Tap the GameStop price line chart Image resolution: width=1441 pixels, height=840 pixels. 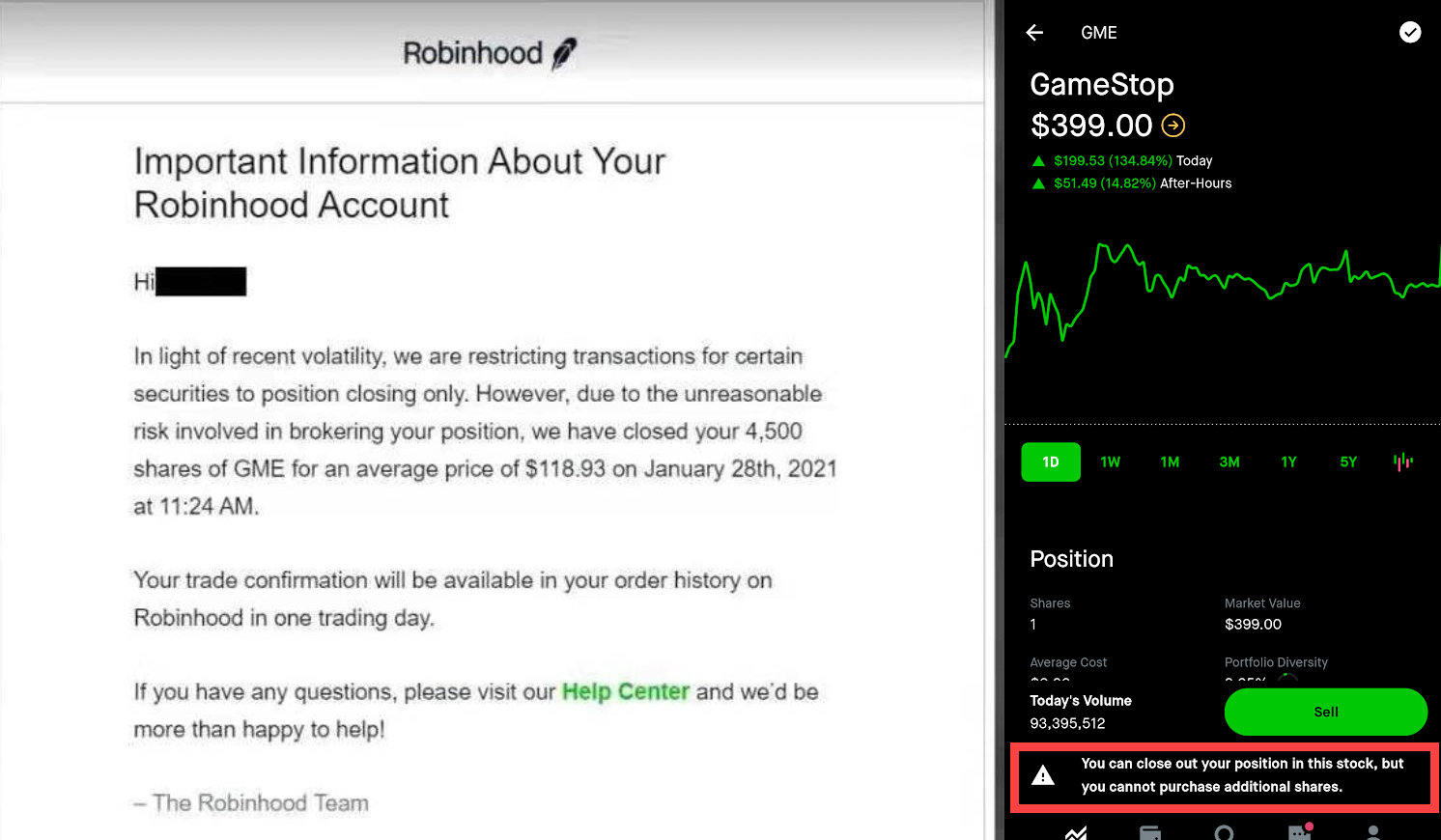coord(1223,299)
